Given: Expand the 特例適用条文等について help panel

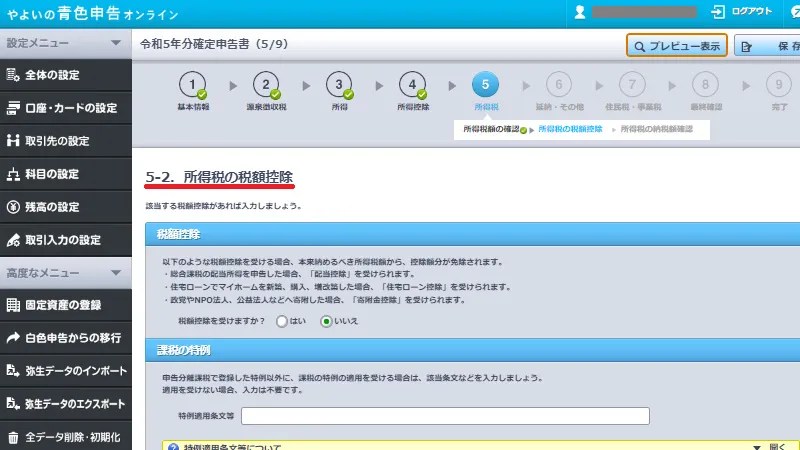Looking at the screenshot, I should 770,447.
